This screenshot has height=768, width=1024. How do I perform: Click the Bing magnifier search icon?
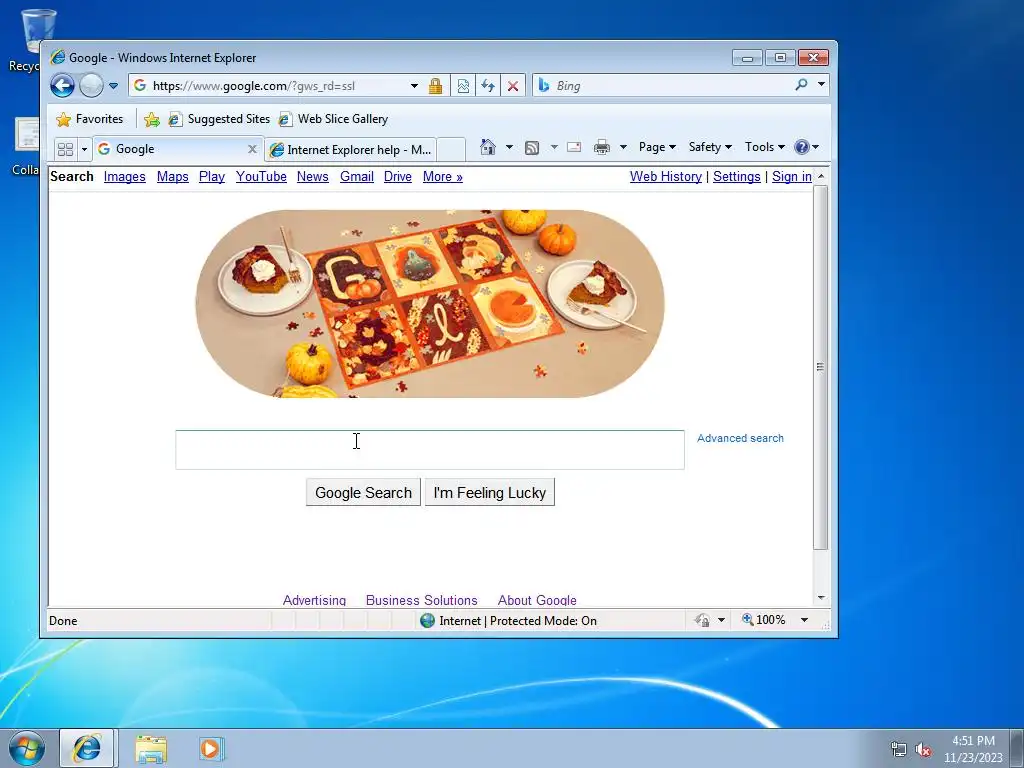(x=801, y=85)
